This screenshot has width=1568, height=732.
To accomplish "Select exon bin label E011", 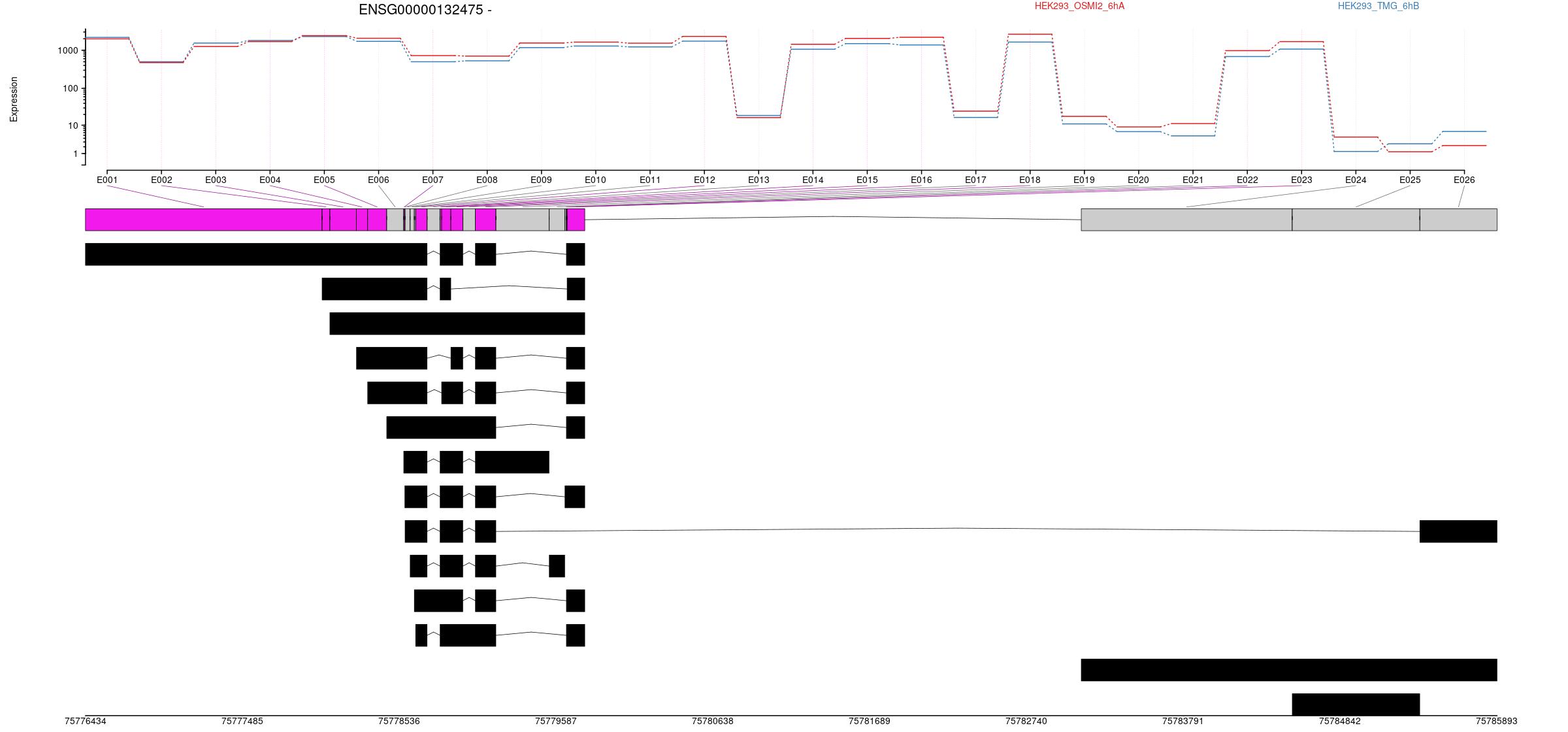I will pos(650,180).
